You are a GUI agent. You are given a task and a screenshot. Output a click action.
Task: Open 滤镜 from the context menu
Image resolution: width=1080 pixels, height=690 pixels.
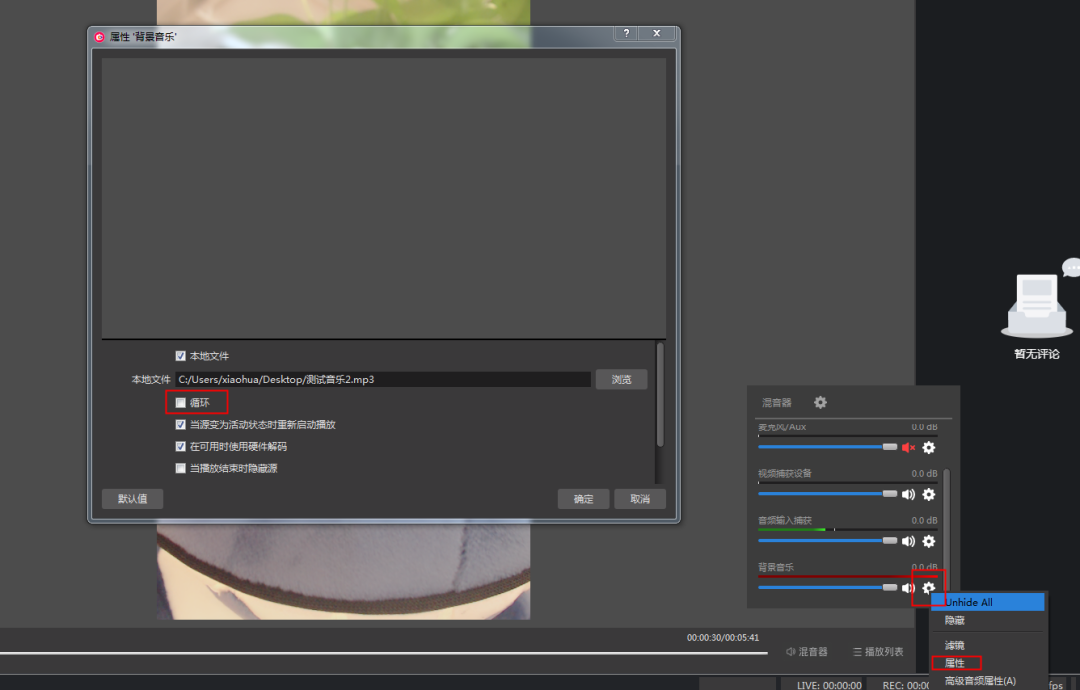953,644
